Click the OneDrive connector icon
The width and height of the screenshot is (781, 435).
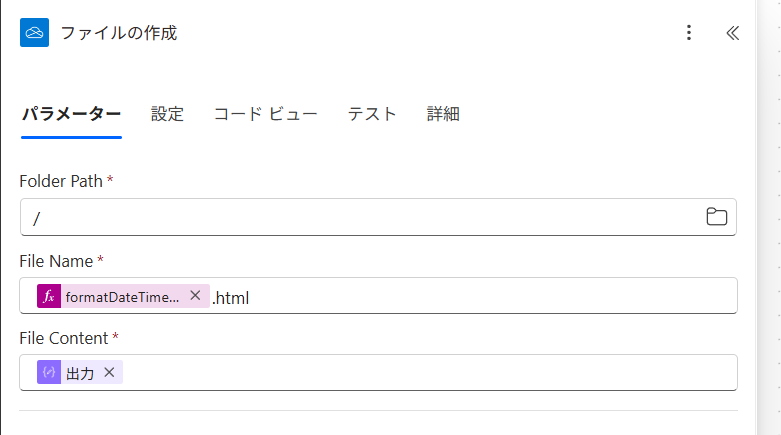(35, 33)
